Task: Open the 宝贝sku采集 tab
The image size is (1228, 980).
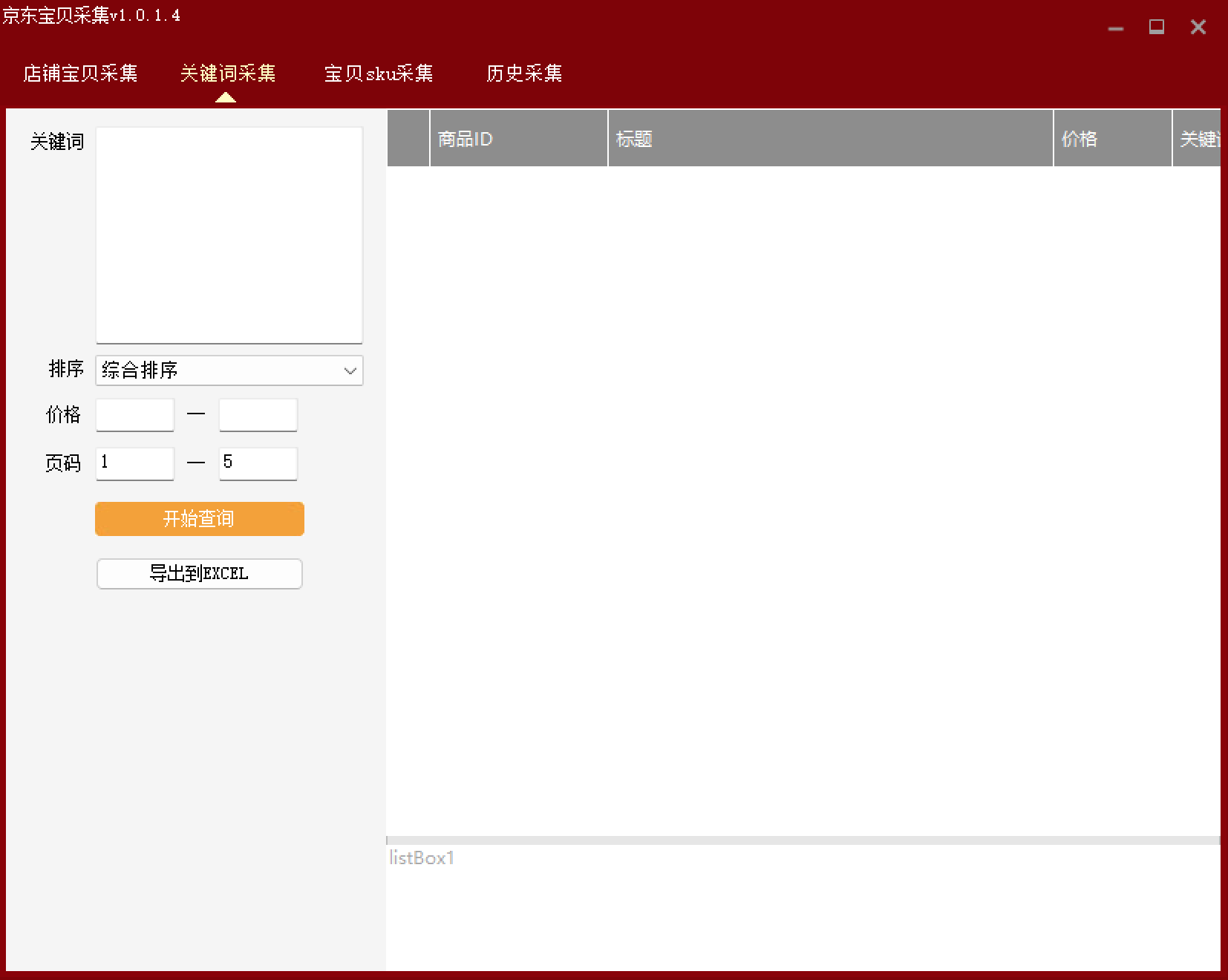Action: click(379, 73)
